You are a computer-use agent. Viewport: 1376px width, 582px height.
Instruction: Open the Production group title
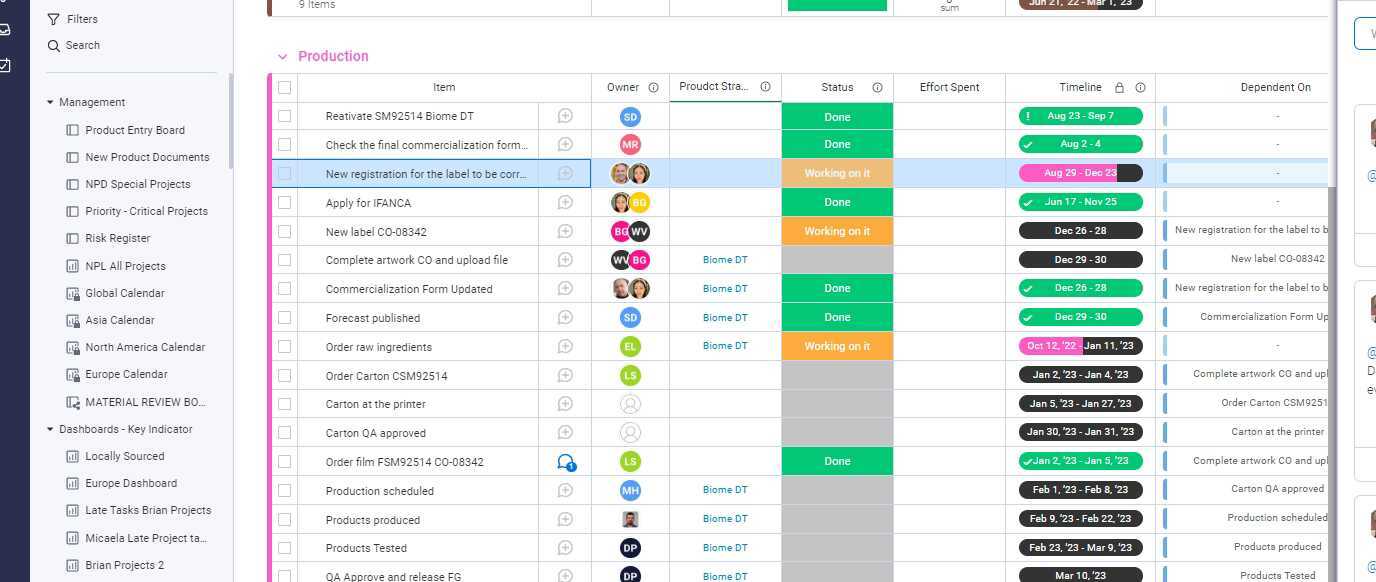[333, 56]
